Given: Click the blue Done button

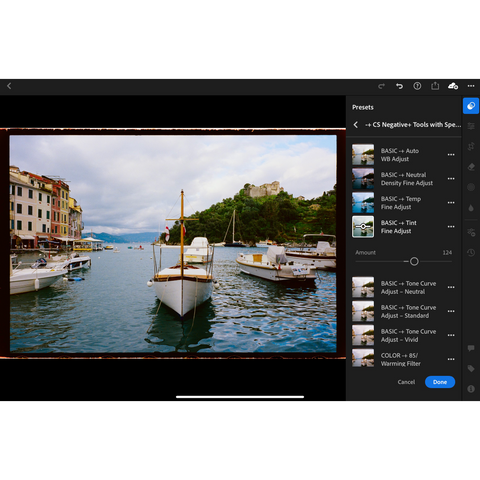Looking at the screenshot, I should tap(440, 382).
